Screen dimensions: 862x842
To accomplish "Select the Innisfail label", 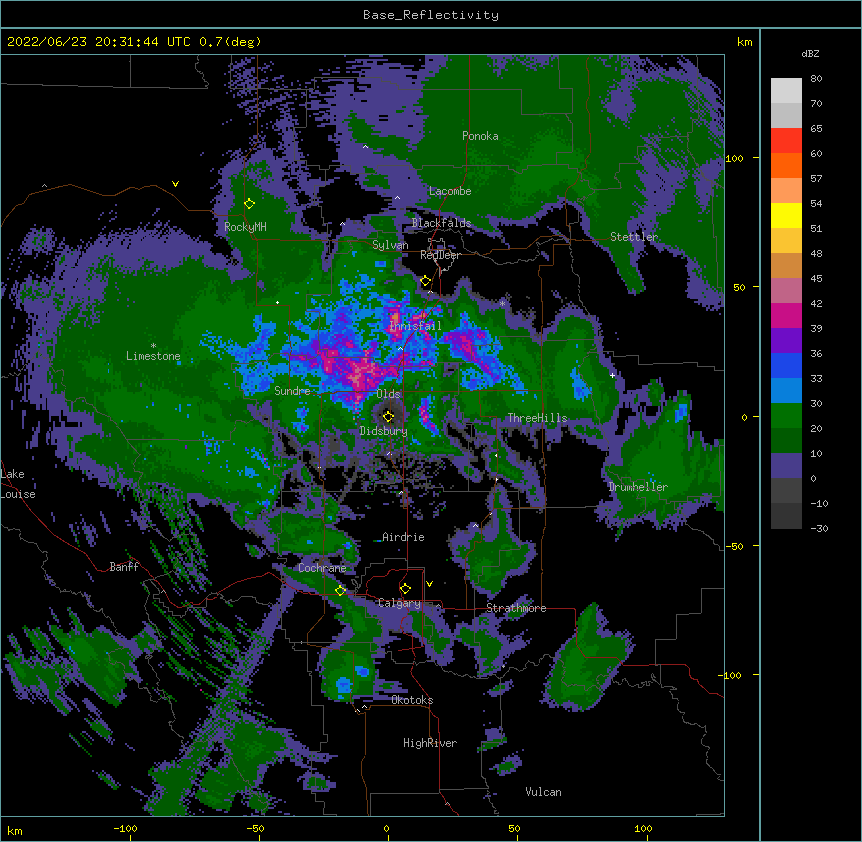I will [415, 326].
